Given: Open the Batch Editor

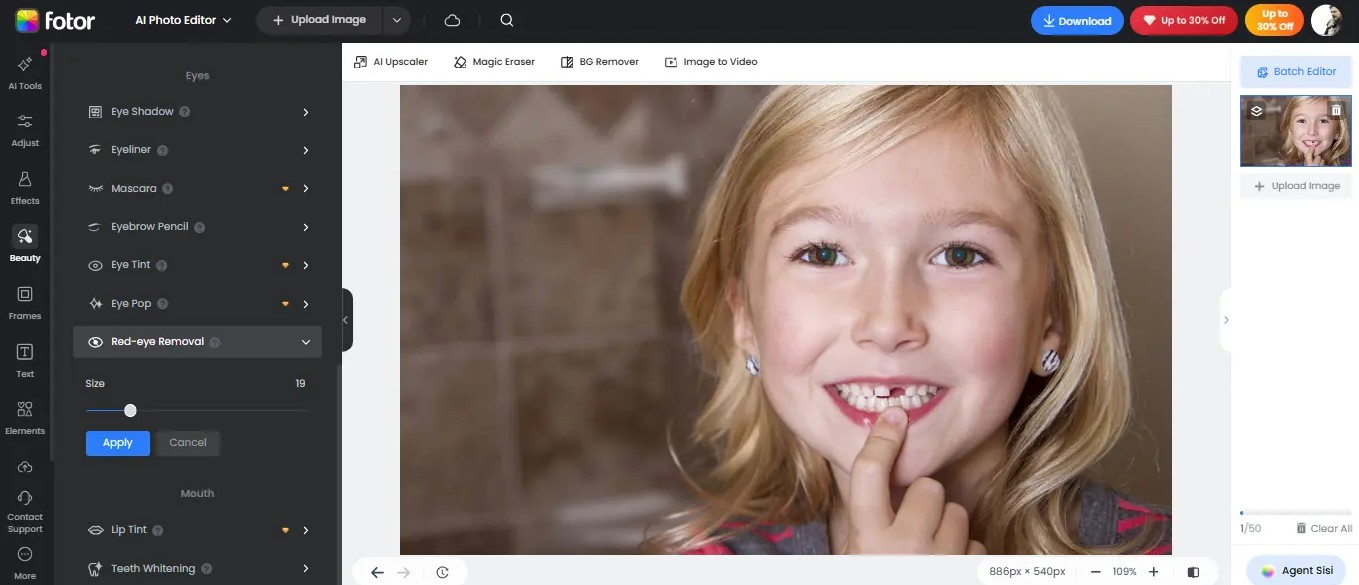Looking at the screenshot, I should [1295, 72].
